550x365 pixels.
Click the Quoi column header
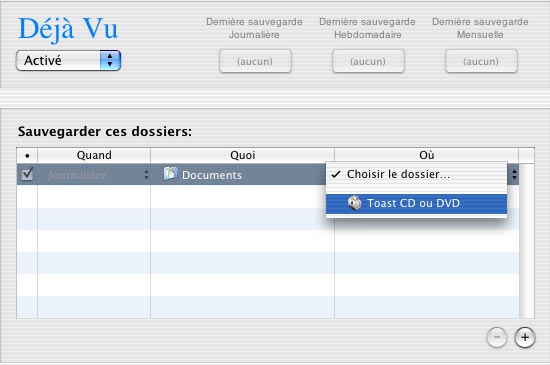(x=242, y=155)
